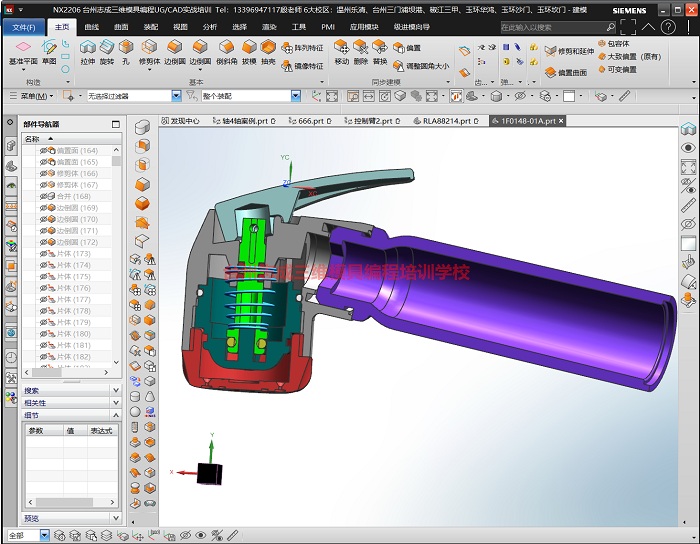Image resolution: width=700 pixels, height=544 pixels.
Task: Toggle visibility of 合并 (168)
Action: pos(43,196)
